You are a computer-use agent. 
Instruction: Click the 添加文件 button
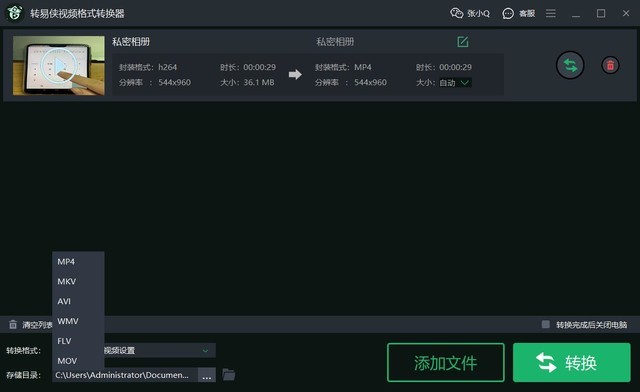coord(446,363)
